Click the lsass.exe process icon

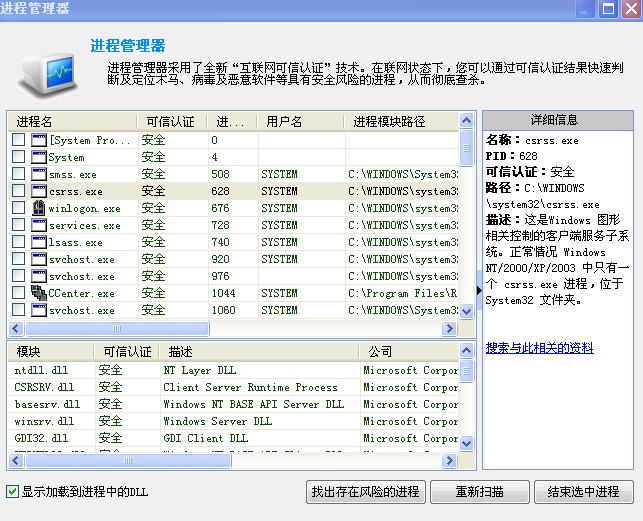[x=39, y=242]
